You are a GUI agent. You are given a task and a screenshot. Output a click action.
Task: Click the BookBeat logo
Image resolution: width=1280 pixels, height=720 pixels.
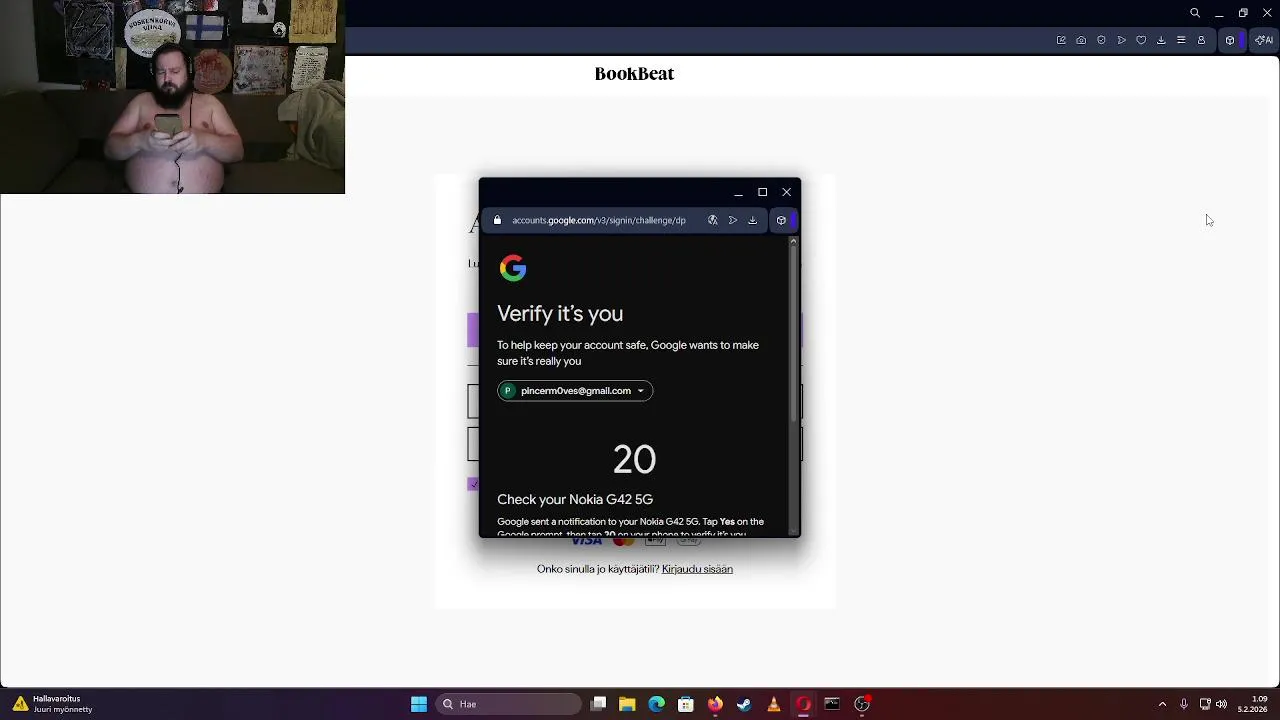click(634, 74)
